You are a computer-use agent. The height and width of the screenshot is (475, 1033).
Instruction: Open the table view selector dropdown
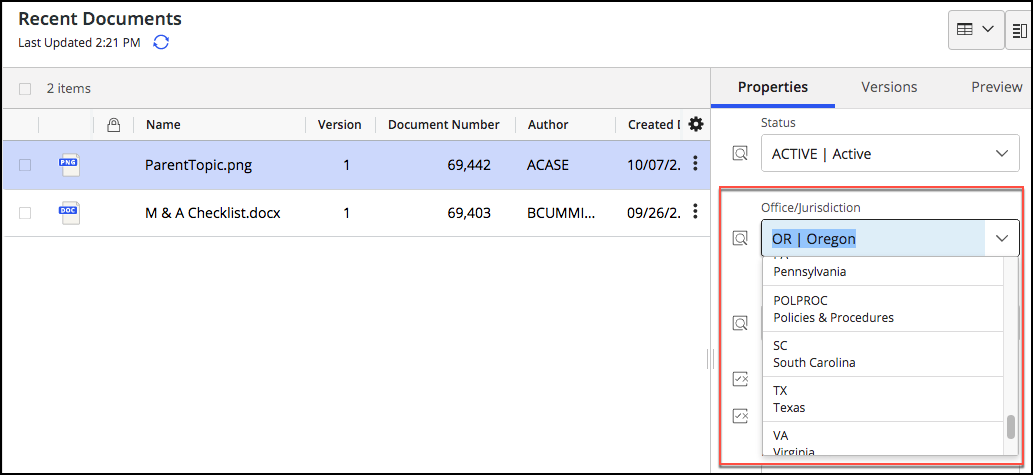(976, 31)
